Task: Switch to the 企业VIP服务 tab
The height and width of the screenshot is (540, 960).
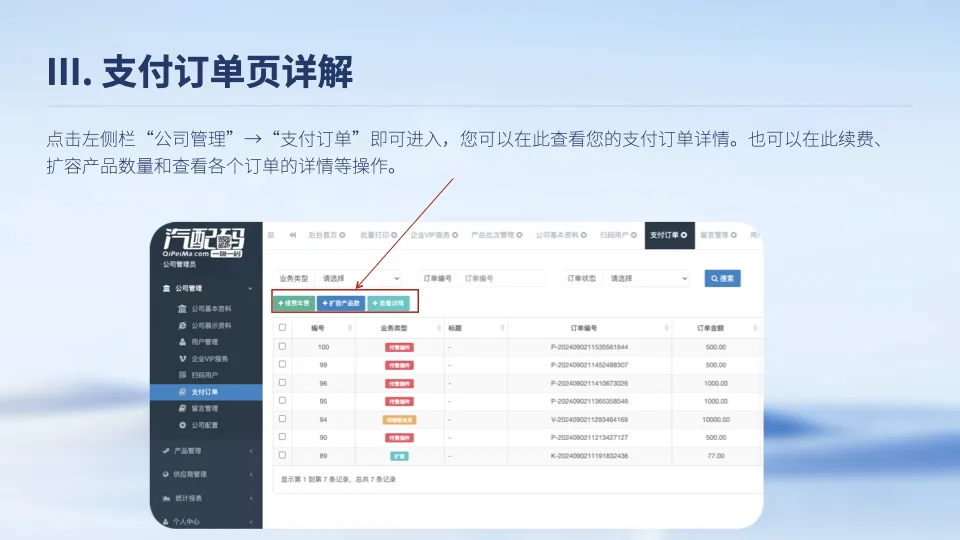Action: [x=434, y=235]
